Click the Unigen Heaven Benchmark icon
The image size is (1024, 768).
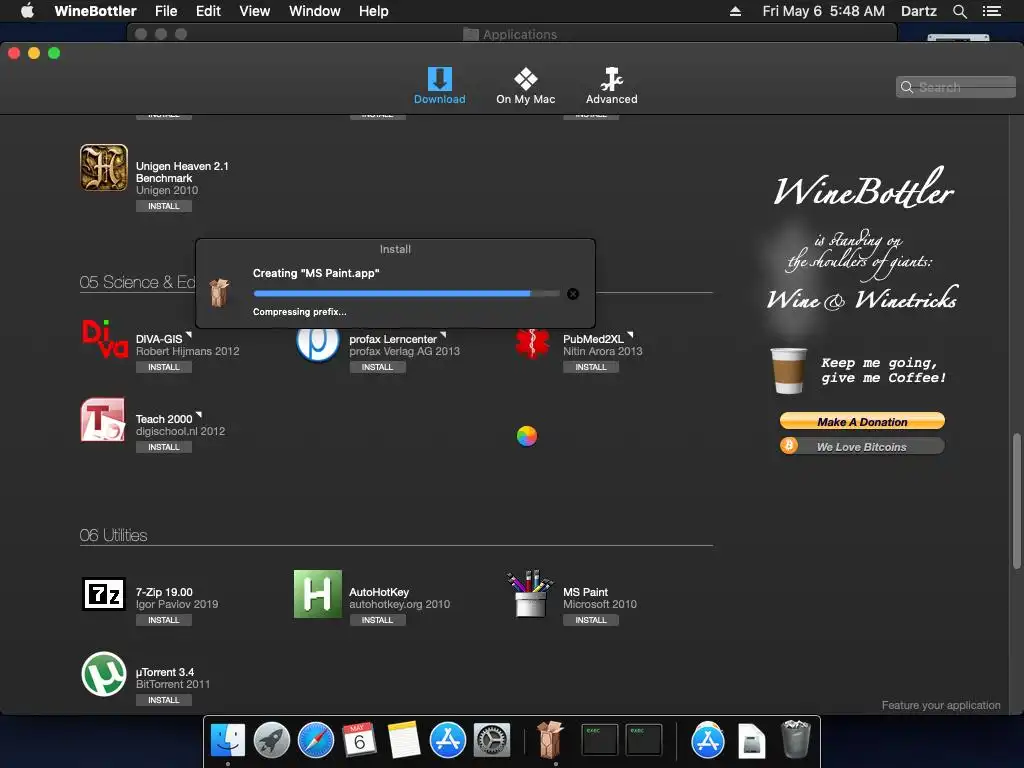click(x=104, y=168)
